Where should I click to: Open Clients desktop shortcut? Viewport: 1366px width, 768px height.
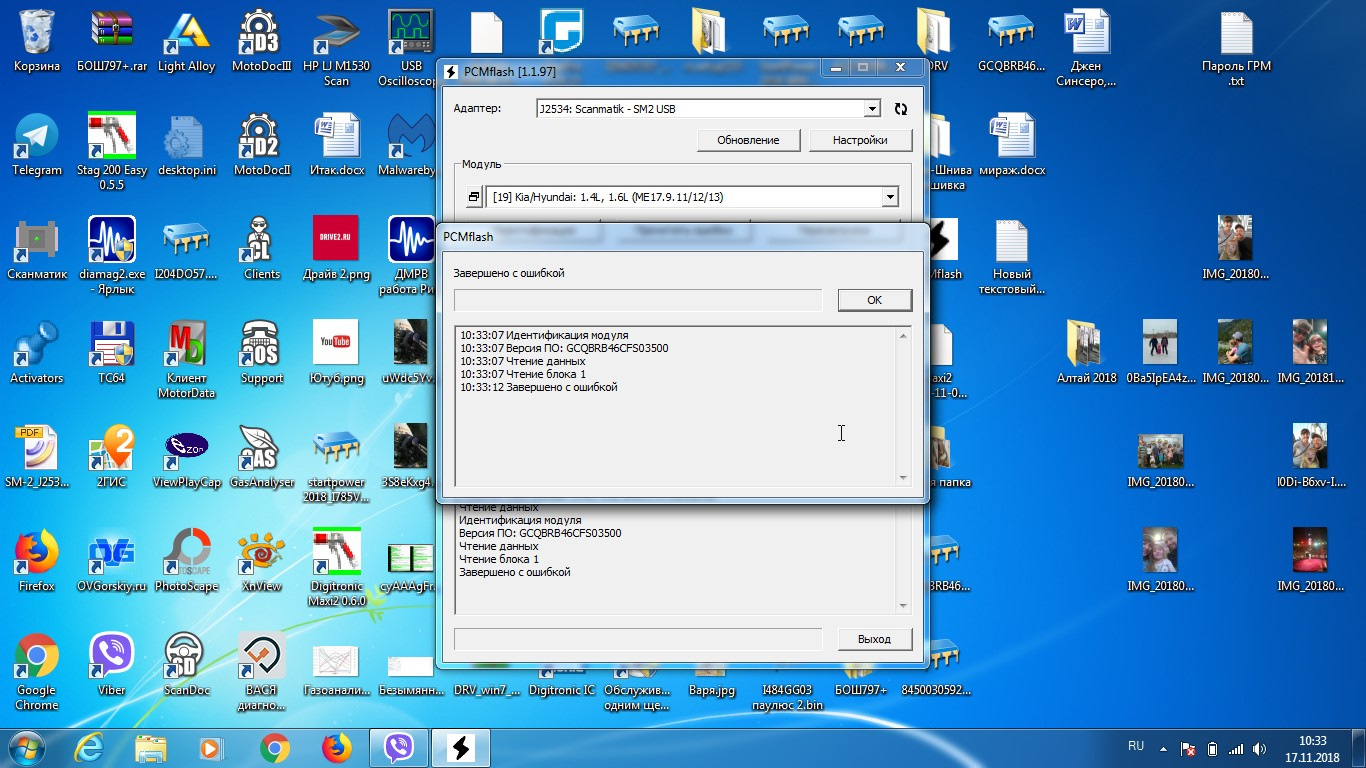pyautogui.click(x=262, y=250)
